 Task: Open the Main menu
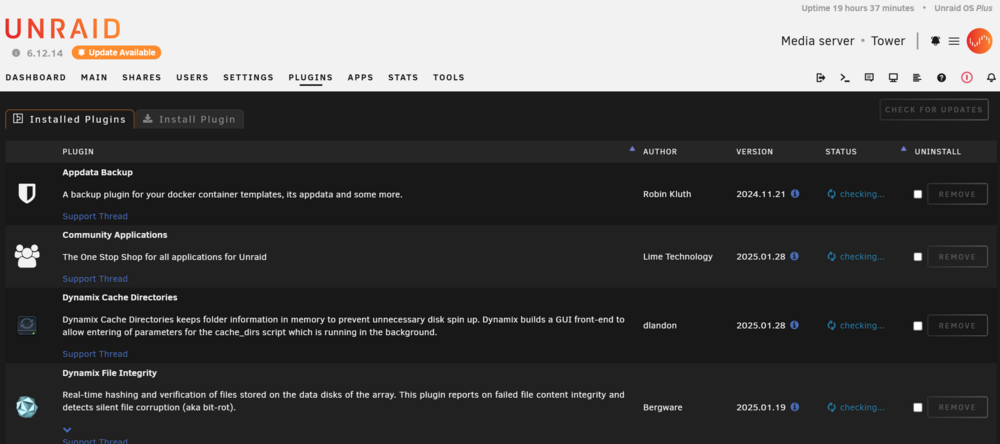click(x=94, y=78)
